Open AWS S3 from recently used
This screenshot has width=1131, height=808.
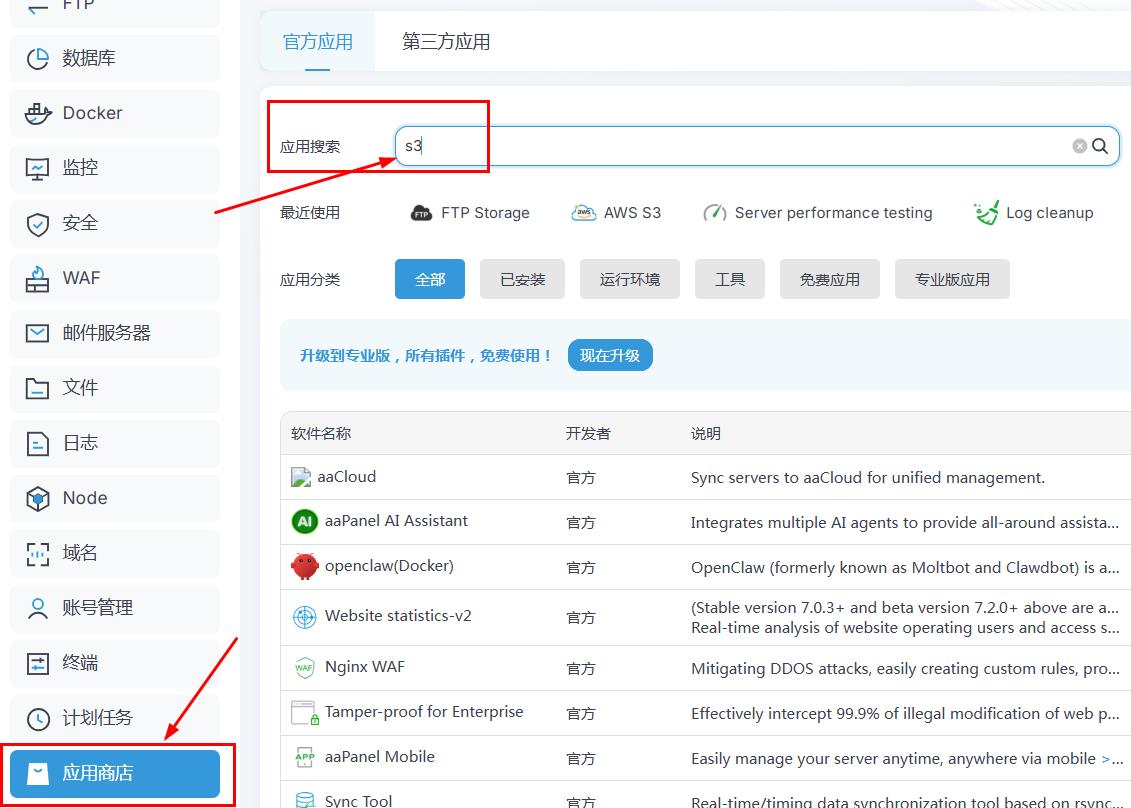tap(616, 213)
